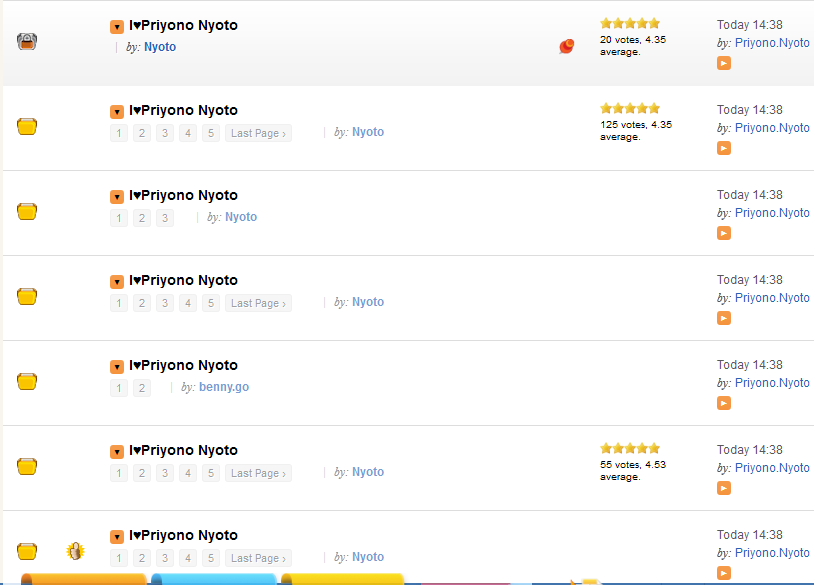Open Priyono.Nyoto last poster link in first row
This screenshot has height=585, width=814.
(x=772, y=43)
